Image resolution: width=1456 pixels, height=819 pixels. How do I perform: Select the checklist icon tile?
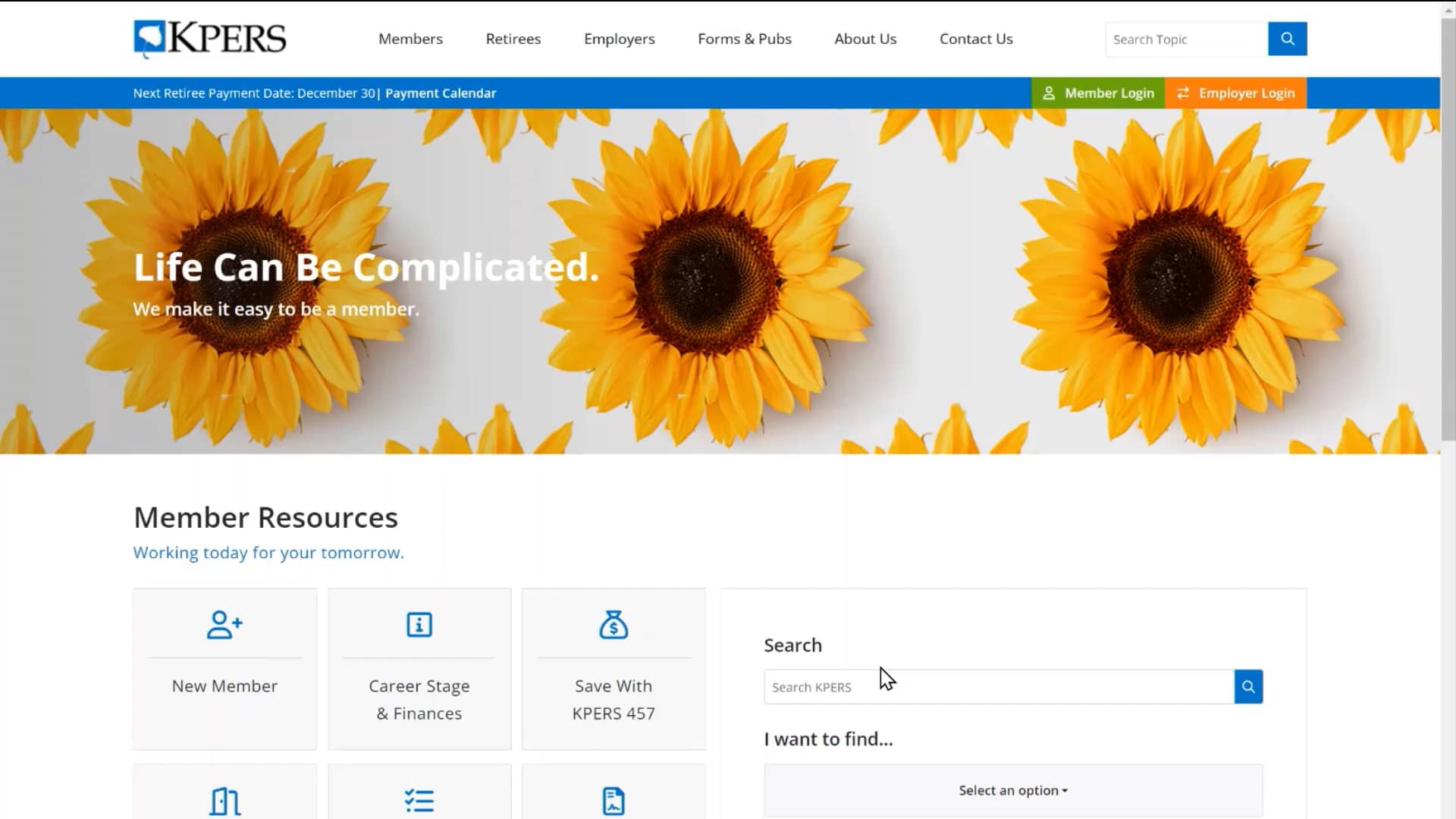[419, 800]
